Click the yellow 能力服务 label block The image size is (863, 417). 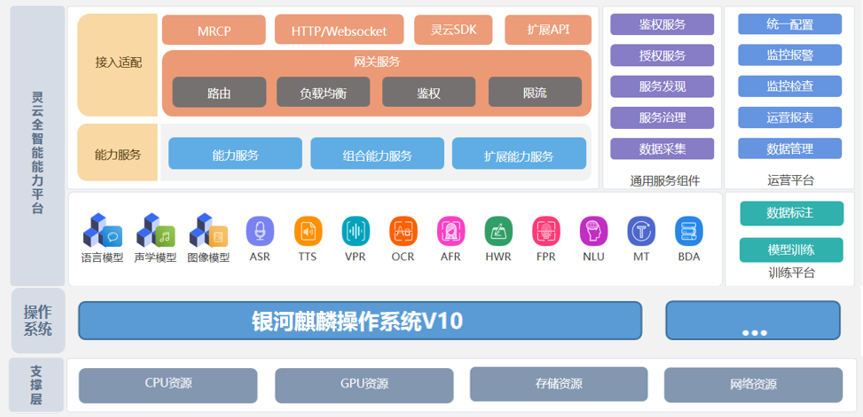pos(118,153)
